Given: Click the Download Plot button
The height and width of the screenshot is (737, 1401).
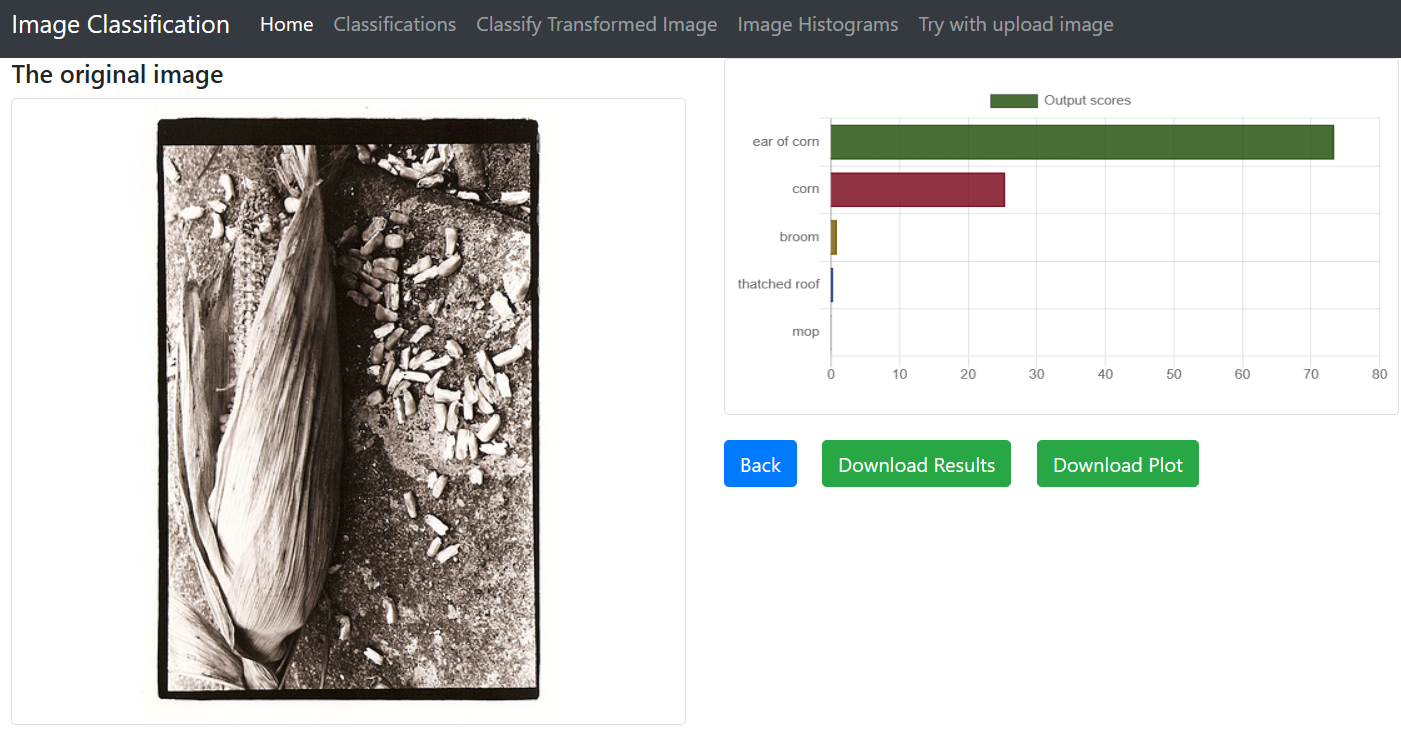Looking at the screenshot, I should pos(1117,464).
